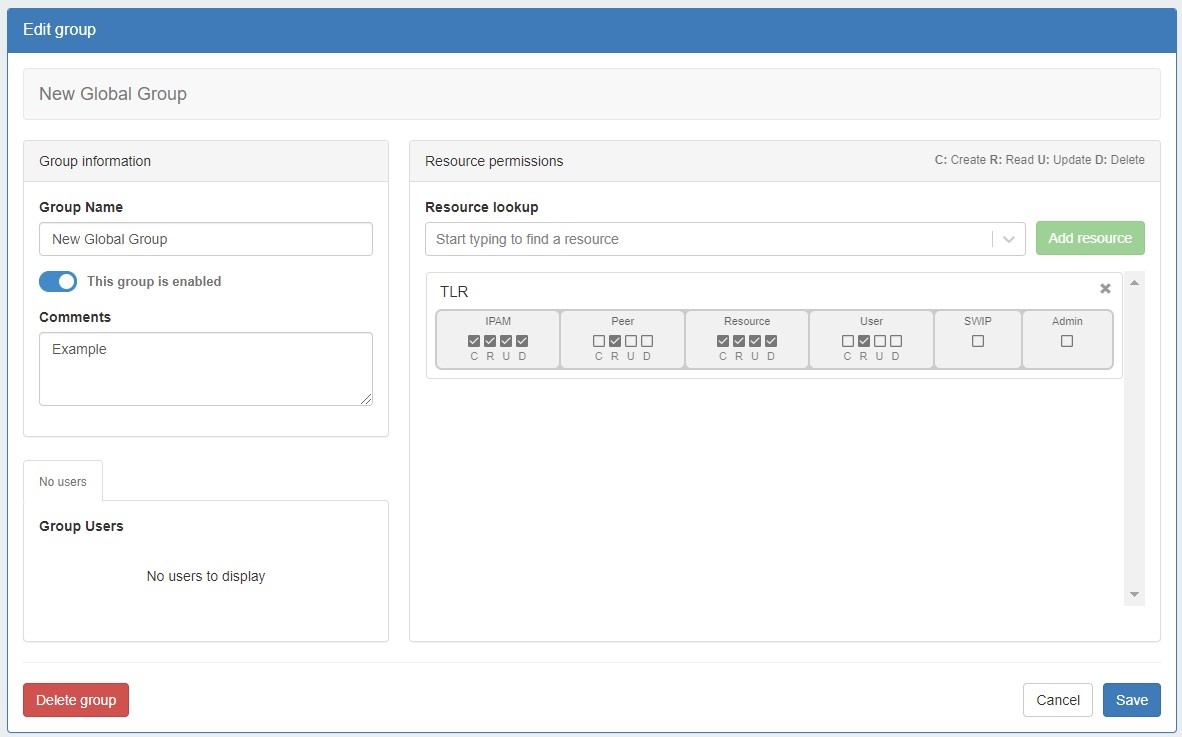
Task: Click the Group Name text field
Action: coord(206,239)
